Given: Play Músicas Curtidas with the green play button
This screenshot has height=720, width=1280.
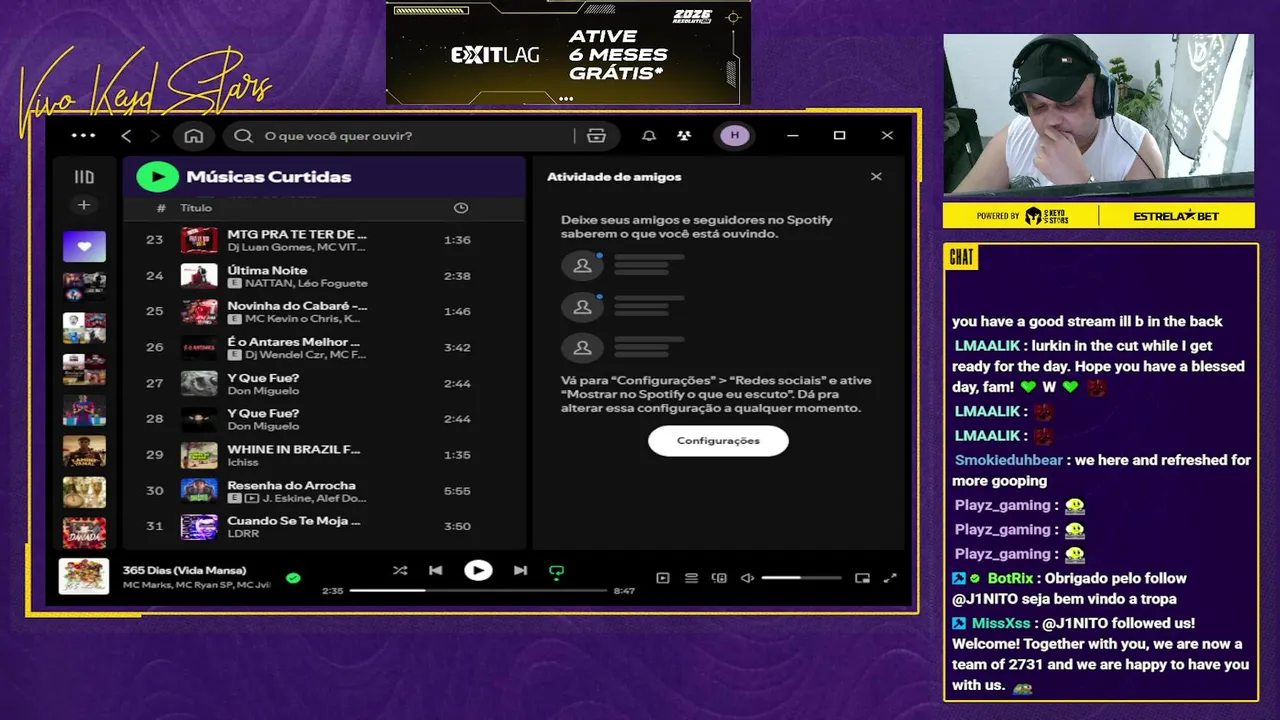Looking at the screenshot, I should (x=157, y=176).
